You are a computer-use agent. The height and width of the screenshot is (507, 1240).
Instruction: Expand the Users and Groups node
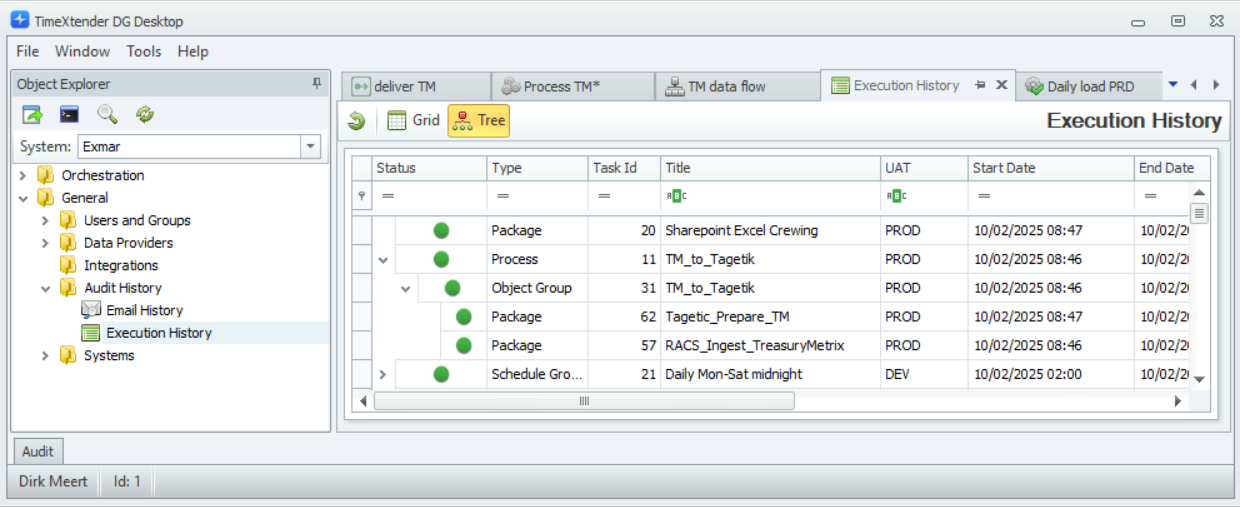coord(45,220)
